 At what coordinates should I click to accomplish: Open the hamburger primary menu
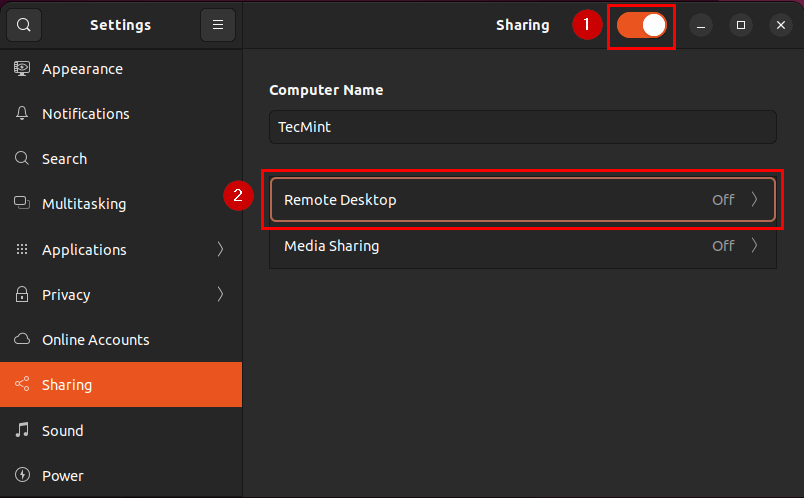click(x=218, y=25)
